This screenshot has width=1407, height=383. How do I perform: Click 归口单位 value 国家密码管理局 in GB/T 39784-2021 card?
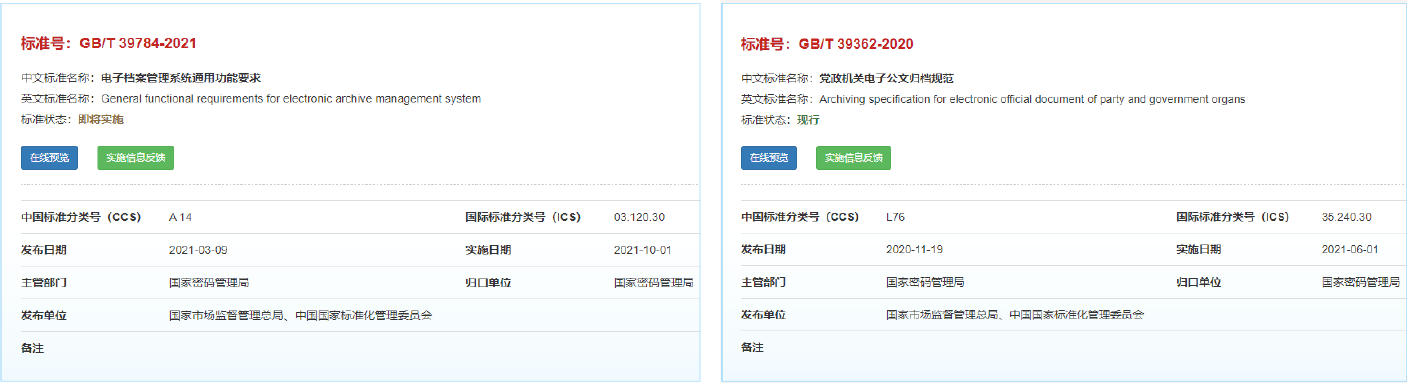coord(654,283)
